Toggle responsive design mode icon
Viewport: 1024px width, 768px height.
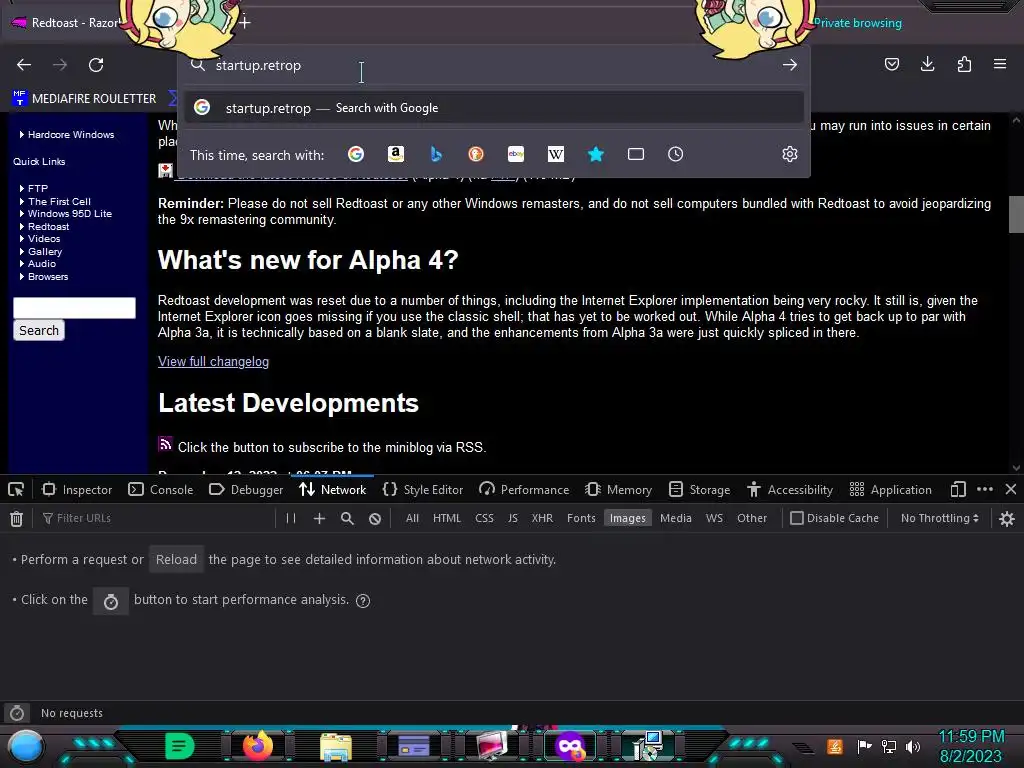(958, 490)
